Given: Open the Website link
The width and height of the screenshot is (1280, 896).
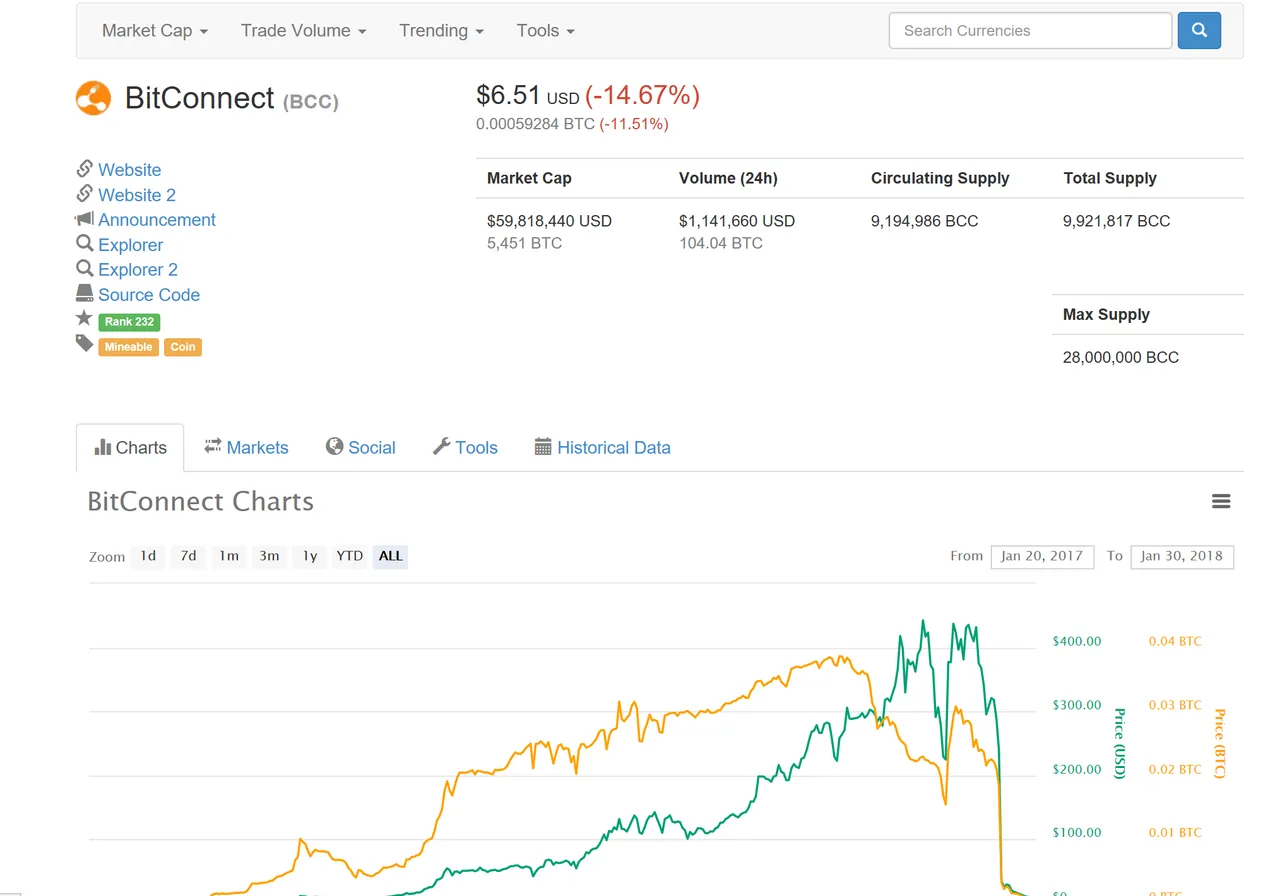Looking at the screenshot, I should coord(129,170).
